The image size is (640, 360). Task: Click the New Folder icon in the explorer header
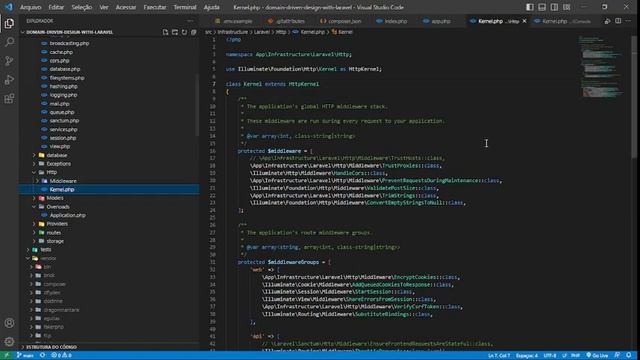(175, 32)
